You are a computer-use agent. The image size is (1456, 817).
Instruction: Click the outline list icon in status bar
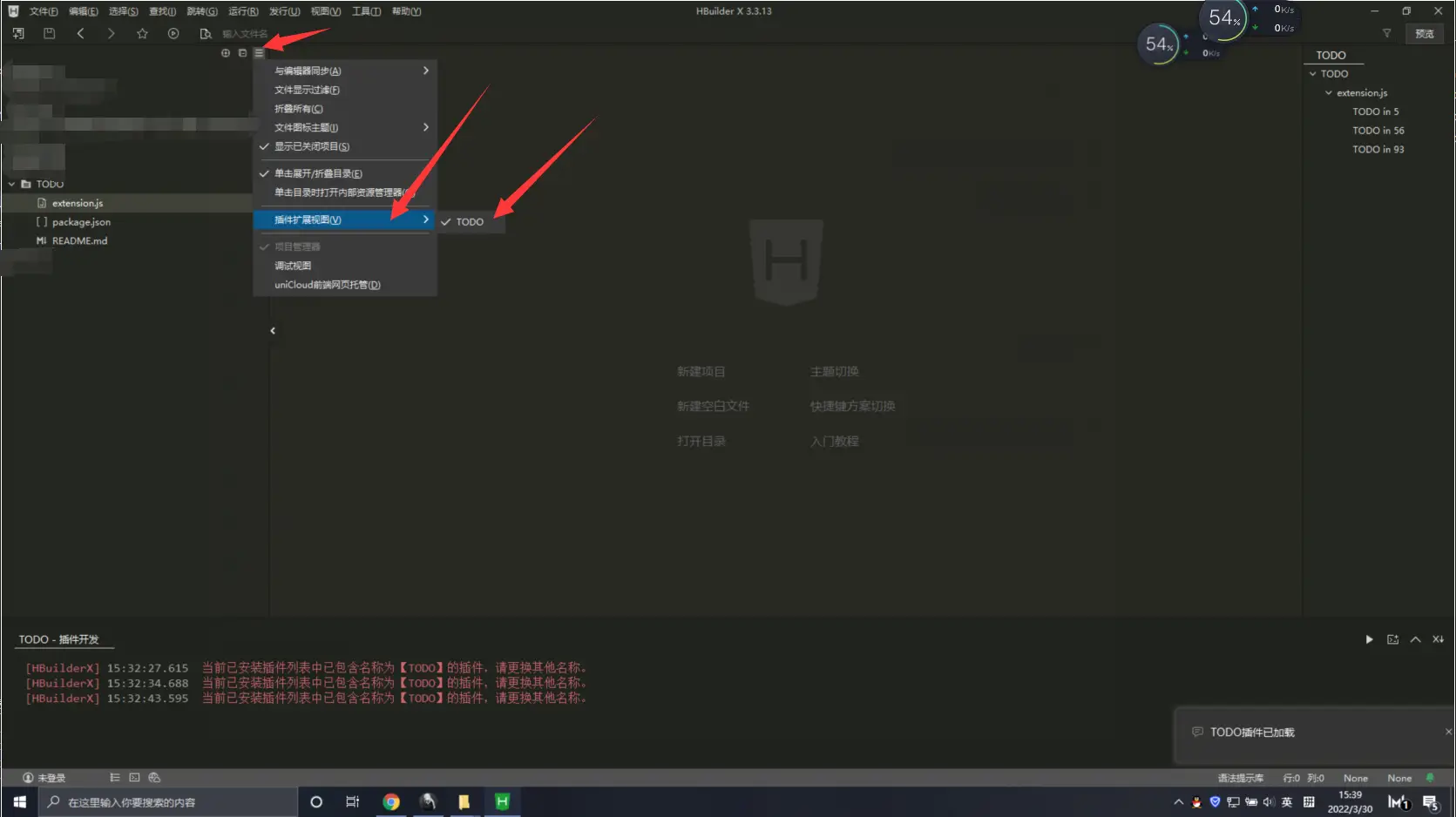[115, 778]
